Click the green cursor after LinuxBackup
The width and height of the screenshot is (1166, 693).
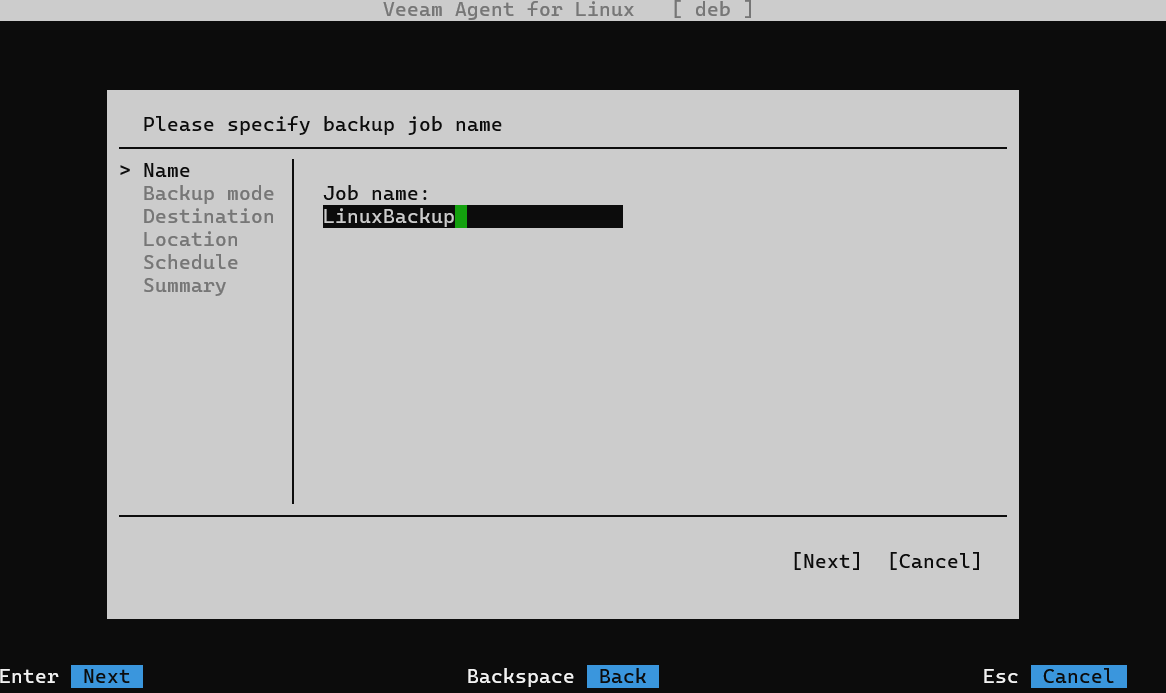click(x=461, y=217)
